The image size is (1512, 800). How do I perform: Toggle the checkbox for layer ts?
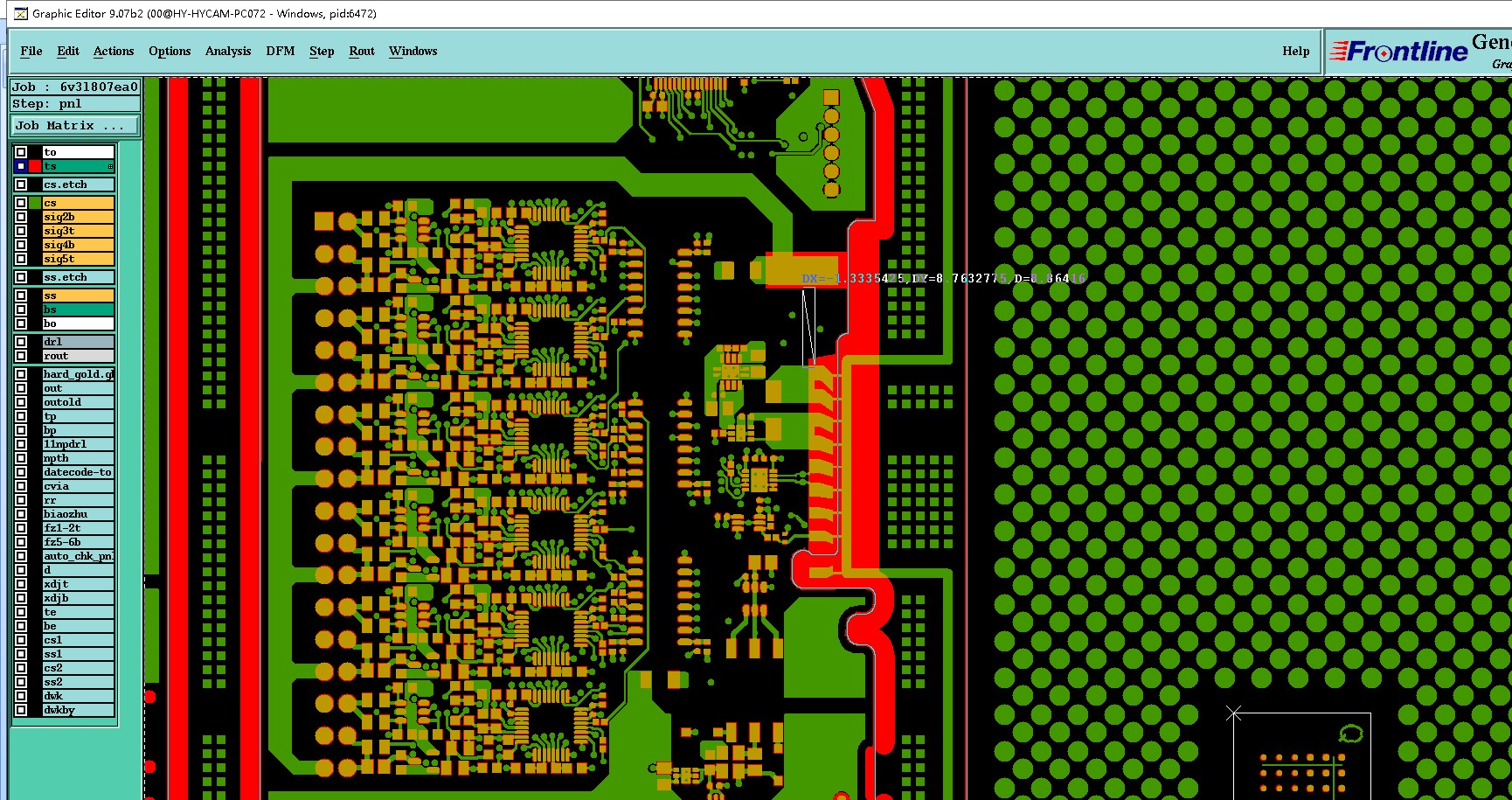point(21,166)
